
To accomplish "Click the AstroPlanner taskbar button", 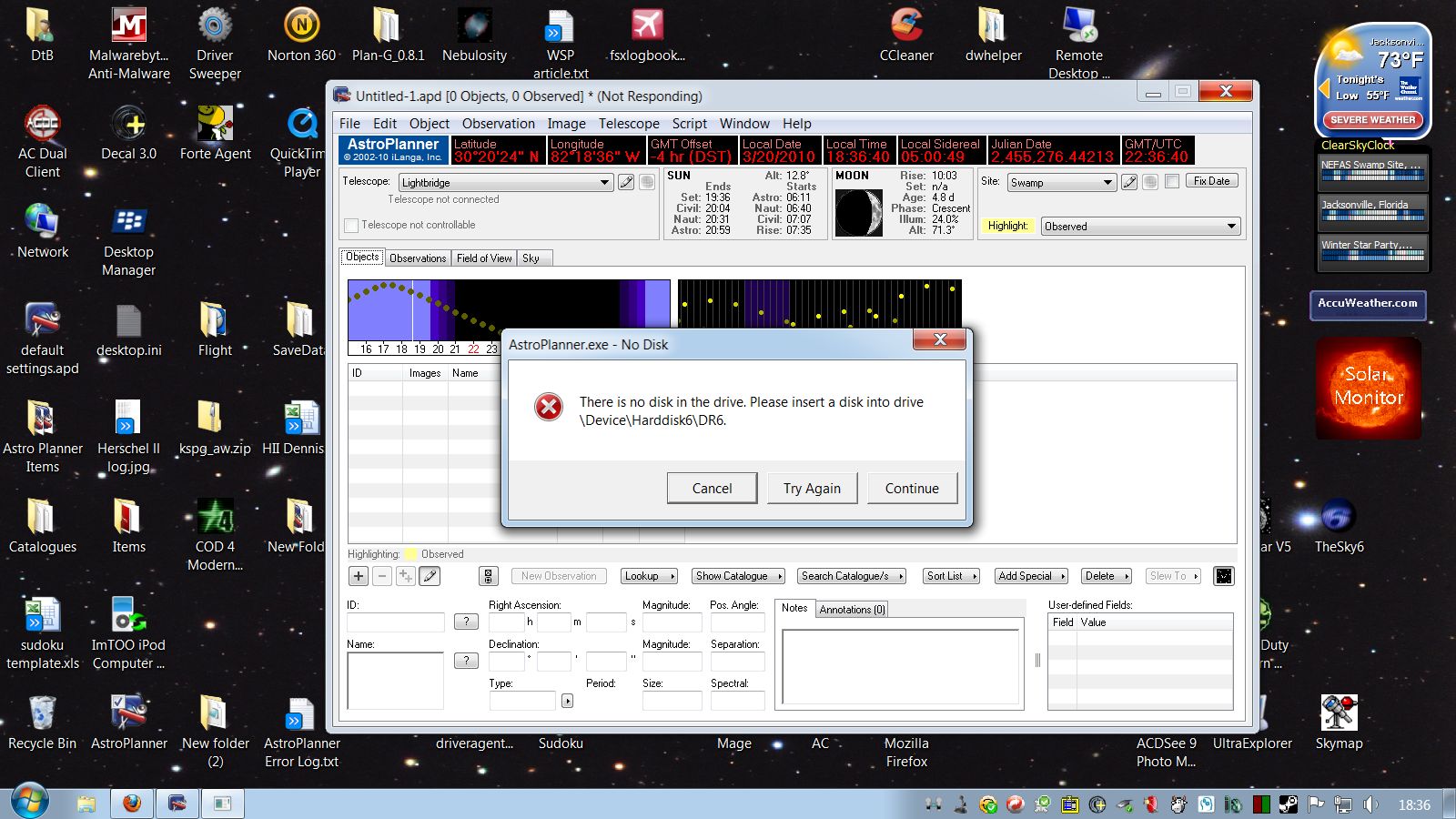I will tap(177, 804).
